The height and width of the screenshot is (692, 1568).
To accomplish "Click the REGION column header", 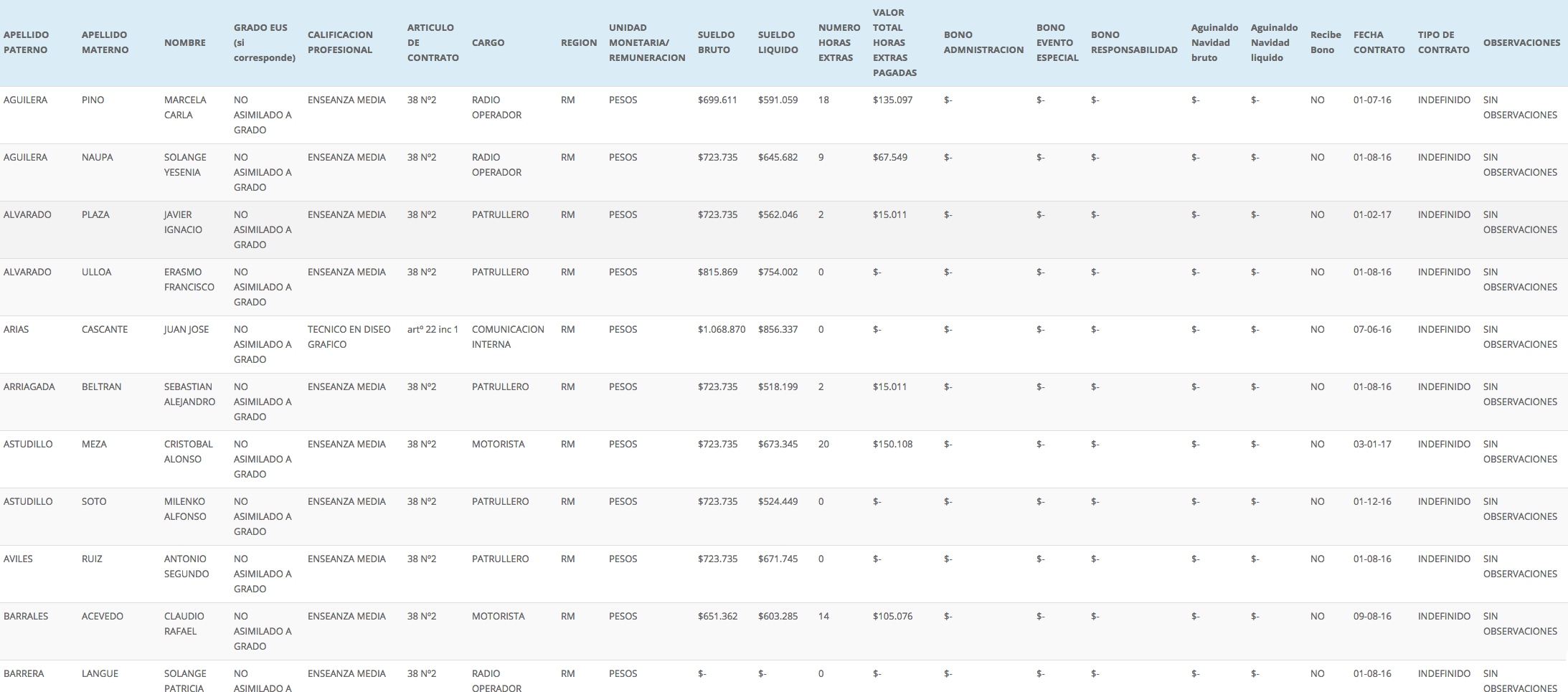I will pyautogui.click(x=579, y=43).
